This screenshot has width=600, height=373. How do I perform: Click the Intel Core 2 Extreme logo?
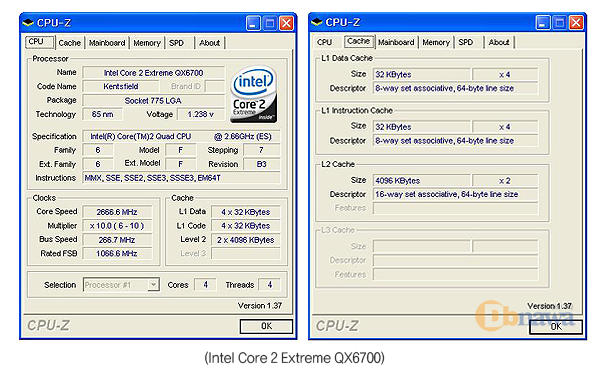(253, 94)
